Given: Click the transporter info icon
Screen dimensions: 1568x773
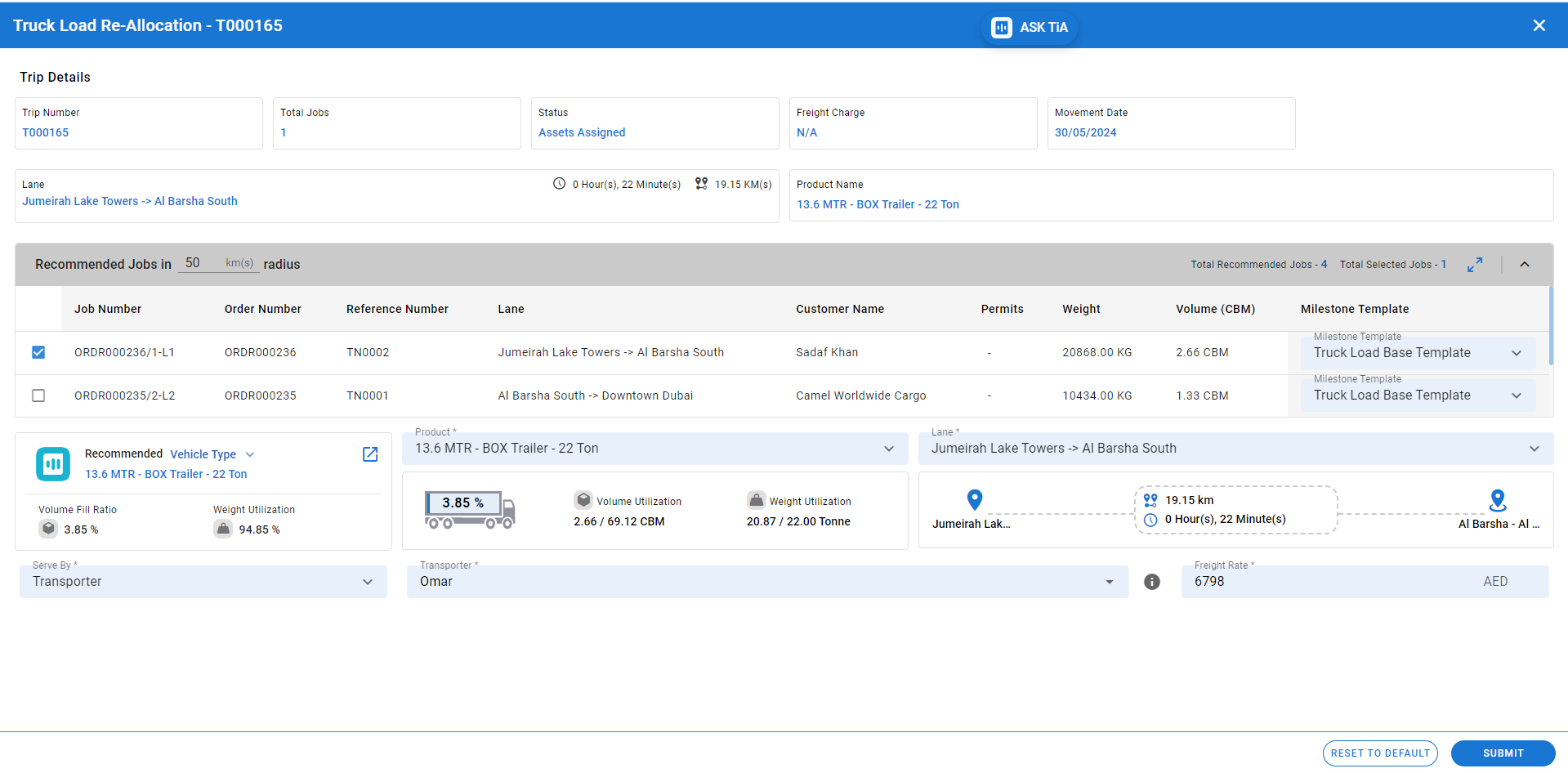Looking at the screenshot, I should (x=1151, y=582).
